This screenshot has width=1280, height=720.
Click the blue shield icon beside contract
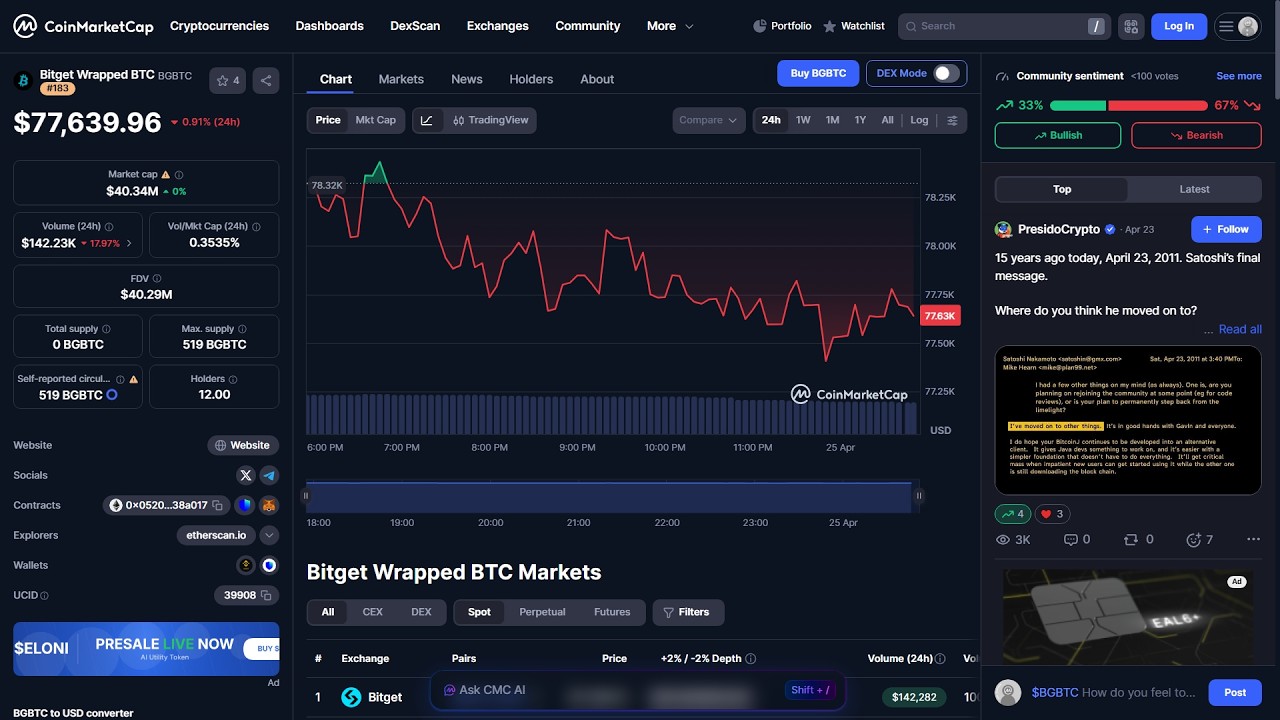pyautogui.click(x=245, y=505)
